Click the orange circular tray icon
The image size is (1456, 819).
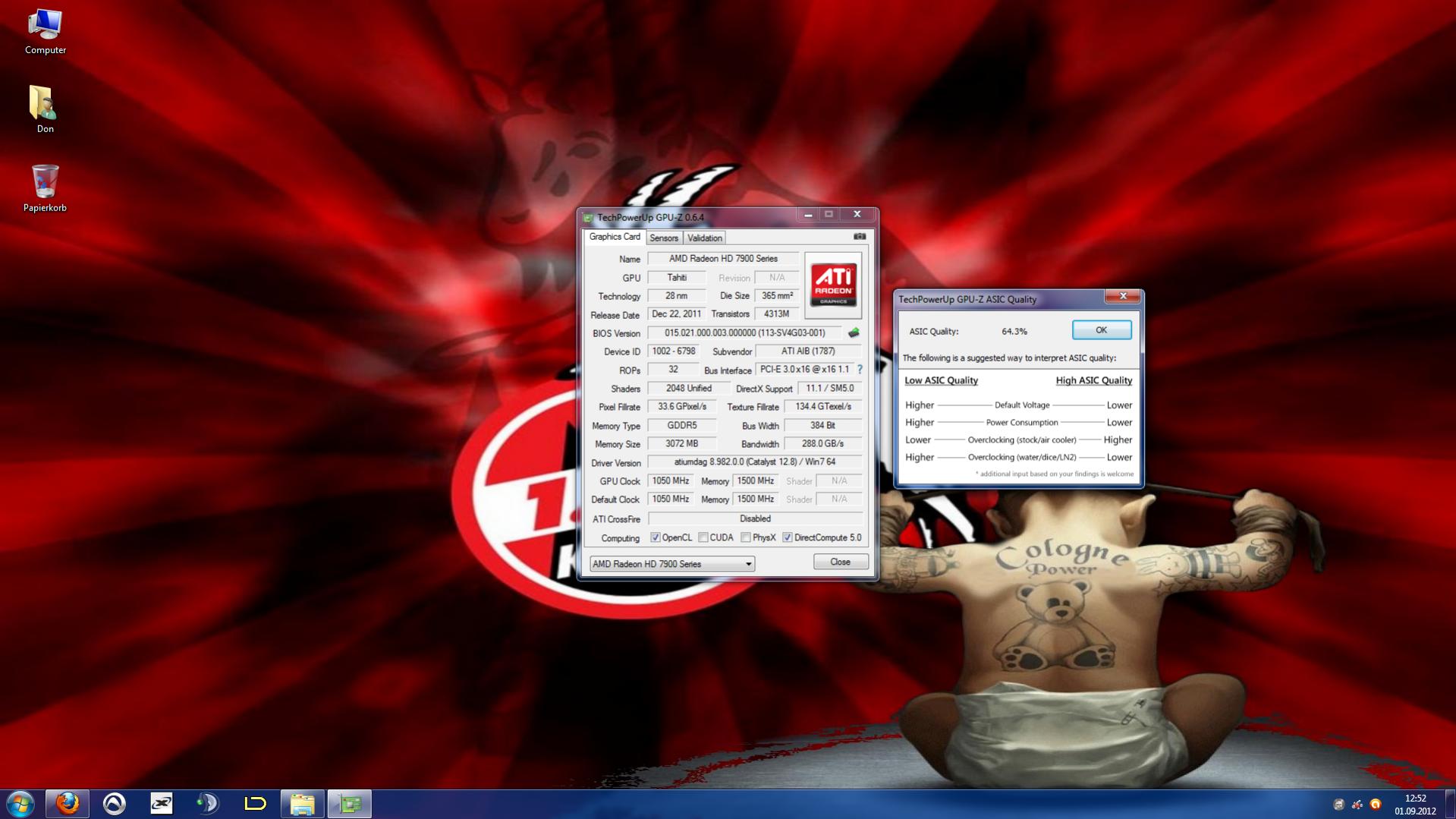click(x=1375, y=805)
